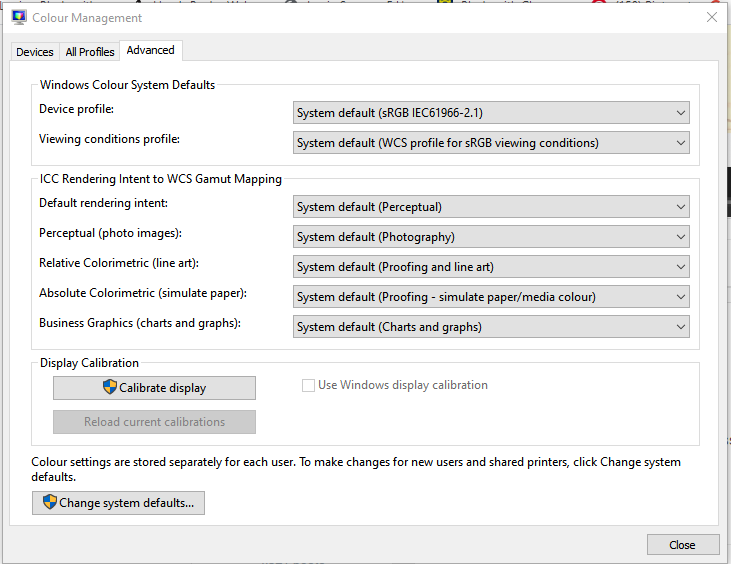The height and width of the screenshot is (564, 731).
Task: Click the 'Colour settings are stored separately' note
Action: point(356,469)
